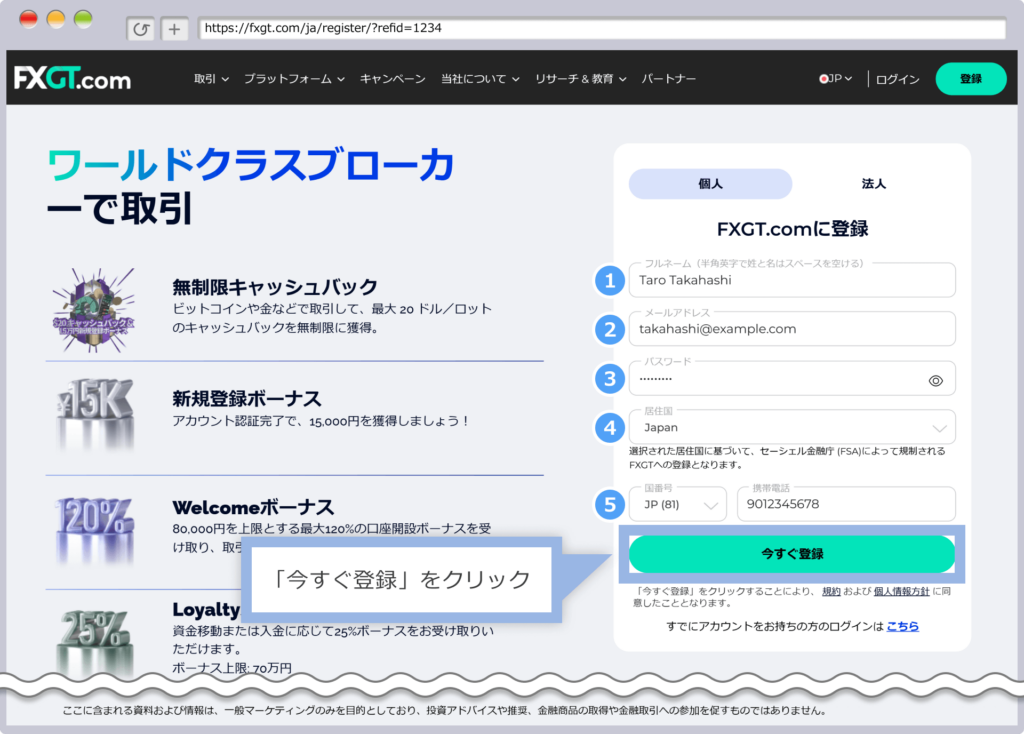
Task: Click the 今すぐ登録 submit button
Action: [x=792, y=554]
